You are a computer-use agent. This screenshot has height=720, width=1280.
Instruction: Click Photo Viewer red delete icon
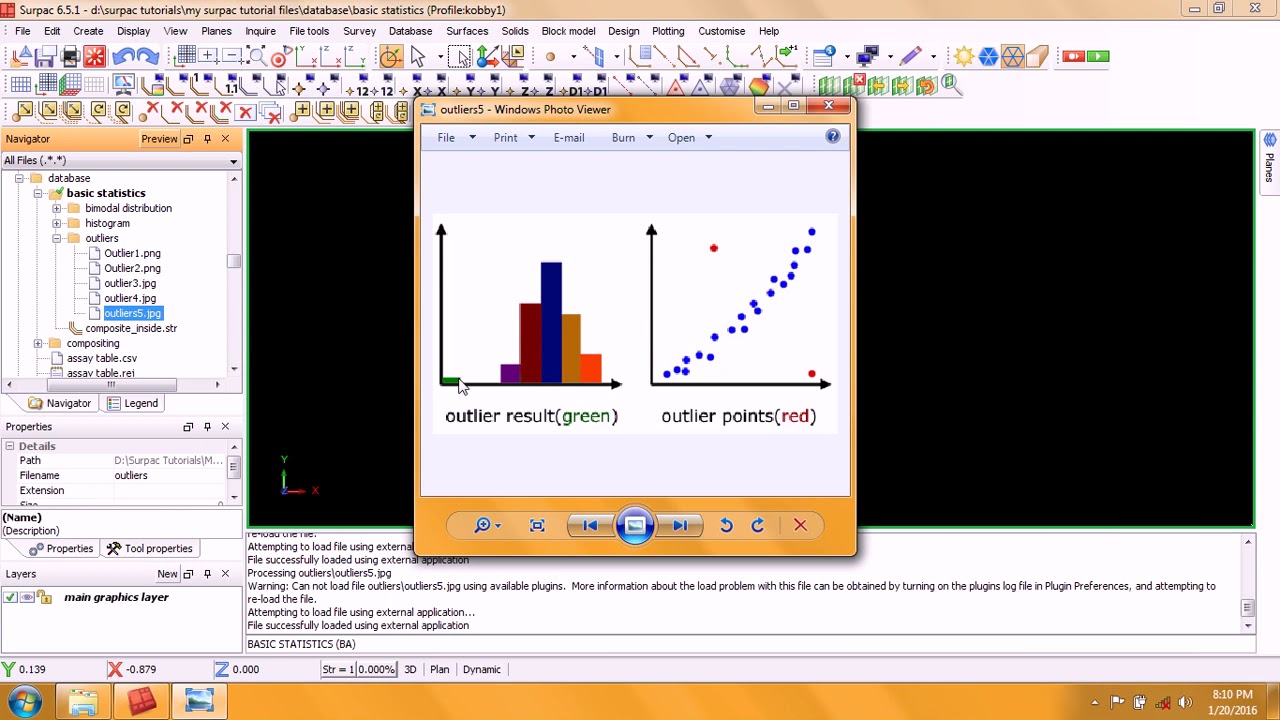coord(800,526)
